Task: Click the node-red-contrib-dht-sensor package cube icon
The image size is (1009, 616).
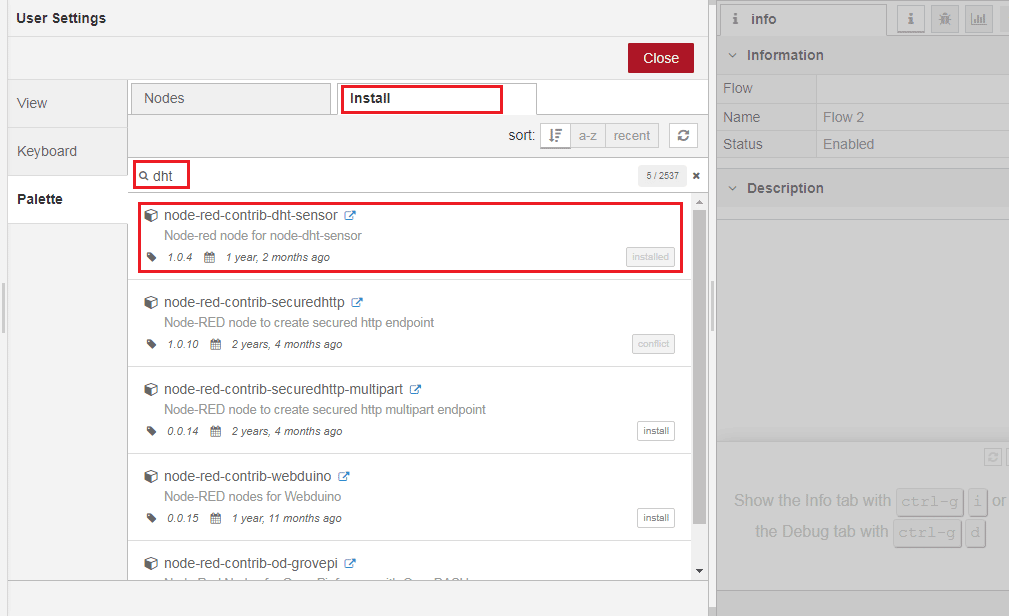Action: [x=151, y=216]
